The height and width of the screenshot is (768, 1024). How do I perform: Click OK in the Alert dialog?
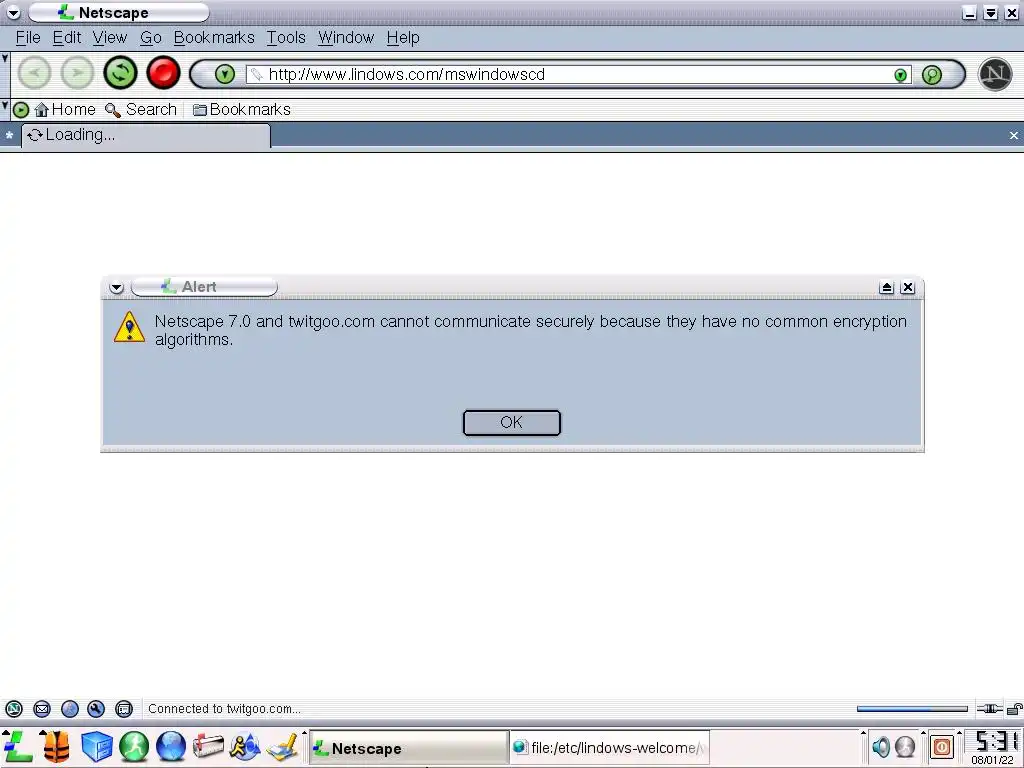511,423
